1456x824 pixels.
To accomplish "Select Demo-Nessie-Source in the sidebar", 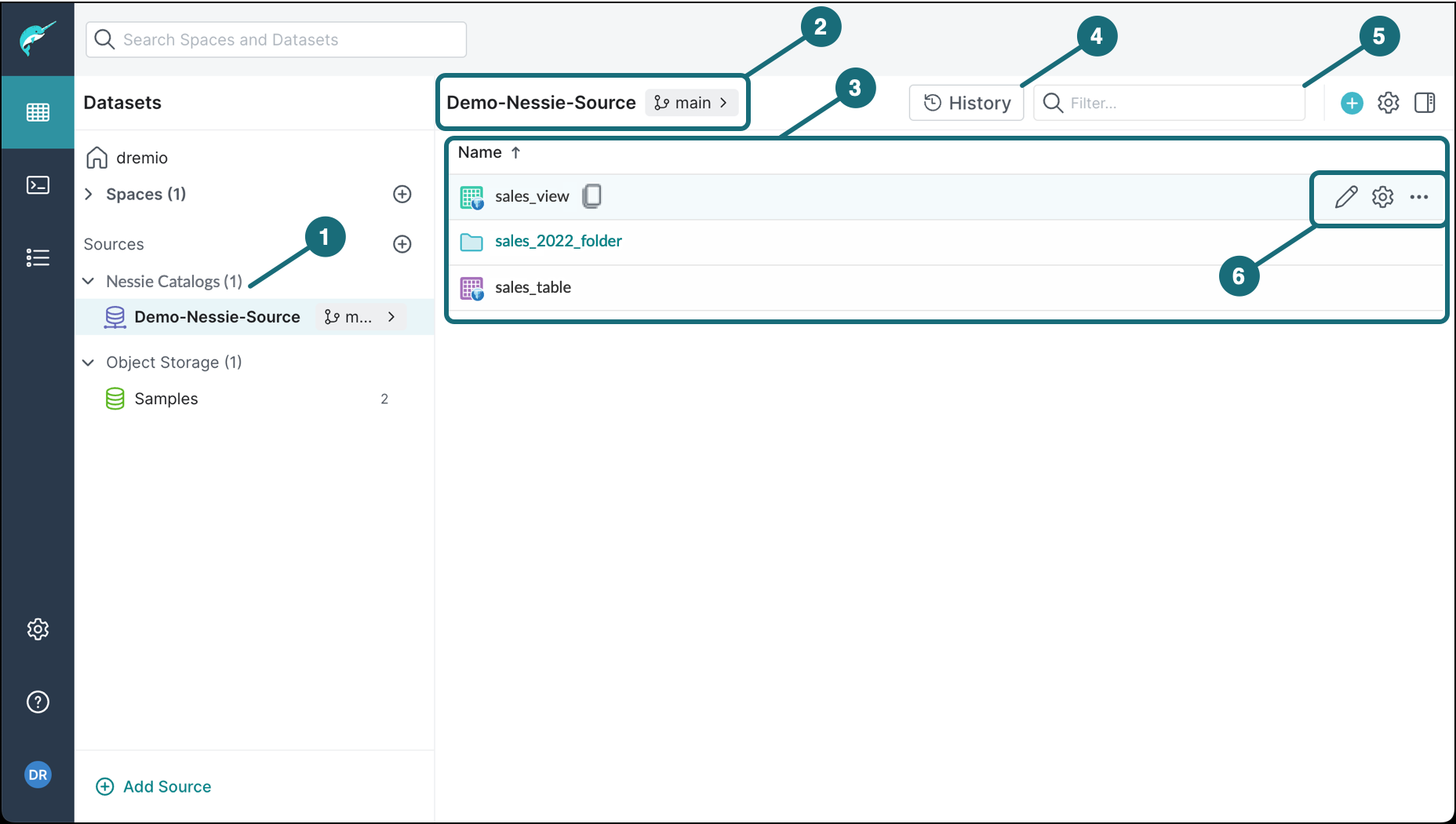I will point(217,317).
